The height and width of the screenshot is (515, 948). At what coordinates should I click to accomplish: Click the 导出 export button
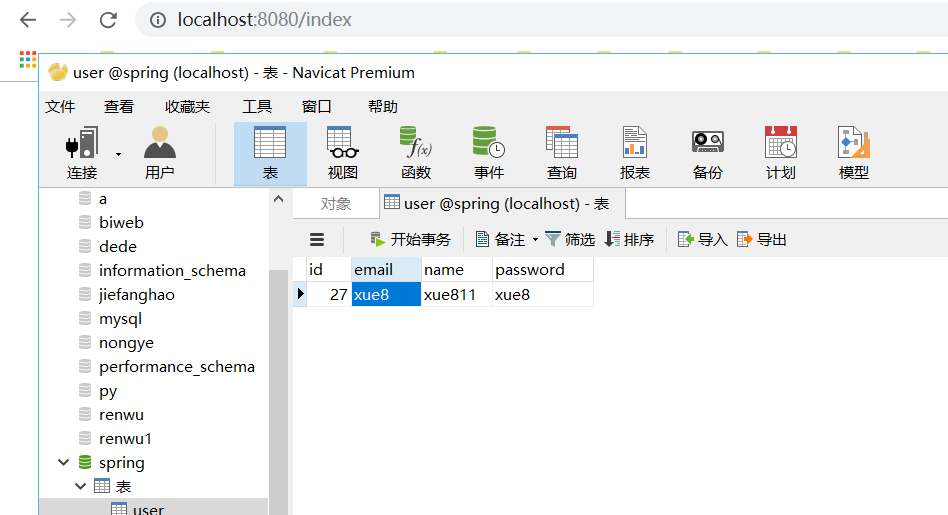(x=762, y=240)
